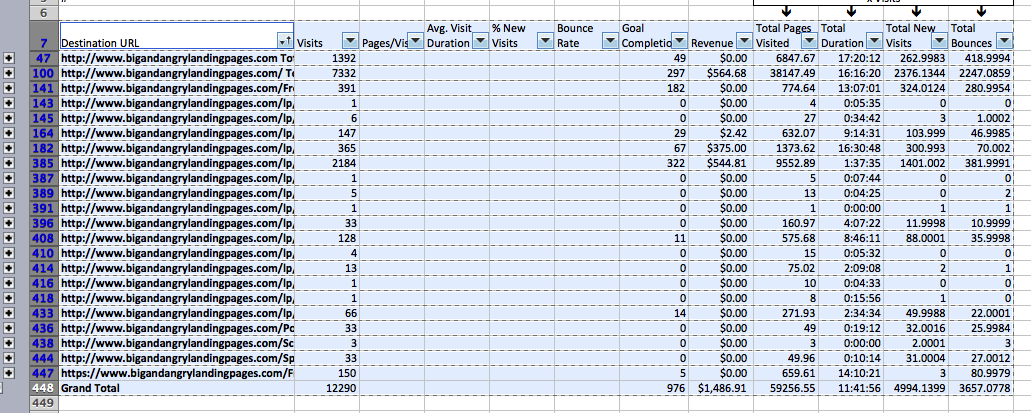This screenshot has width=1031, height=413.
Task: Select Grand Total revenue $1,486.91
Action: pyautogui.click(x=719, y=388)
